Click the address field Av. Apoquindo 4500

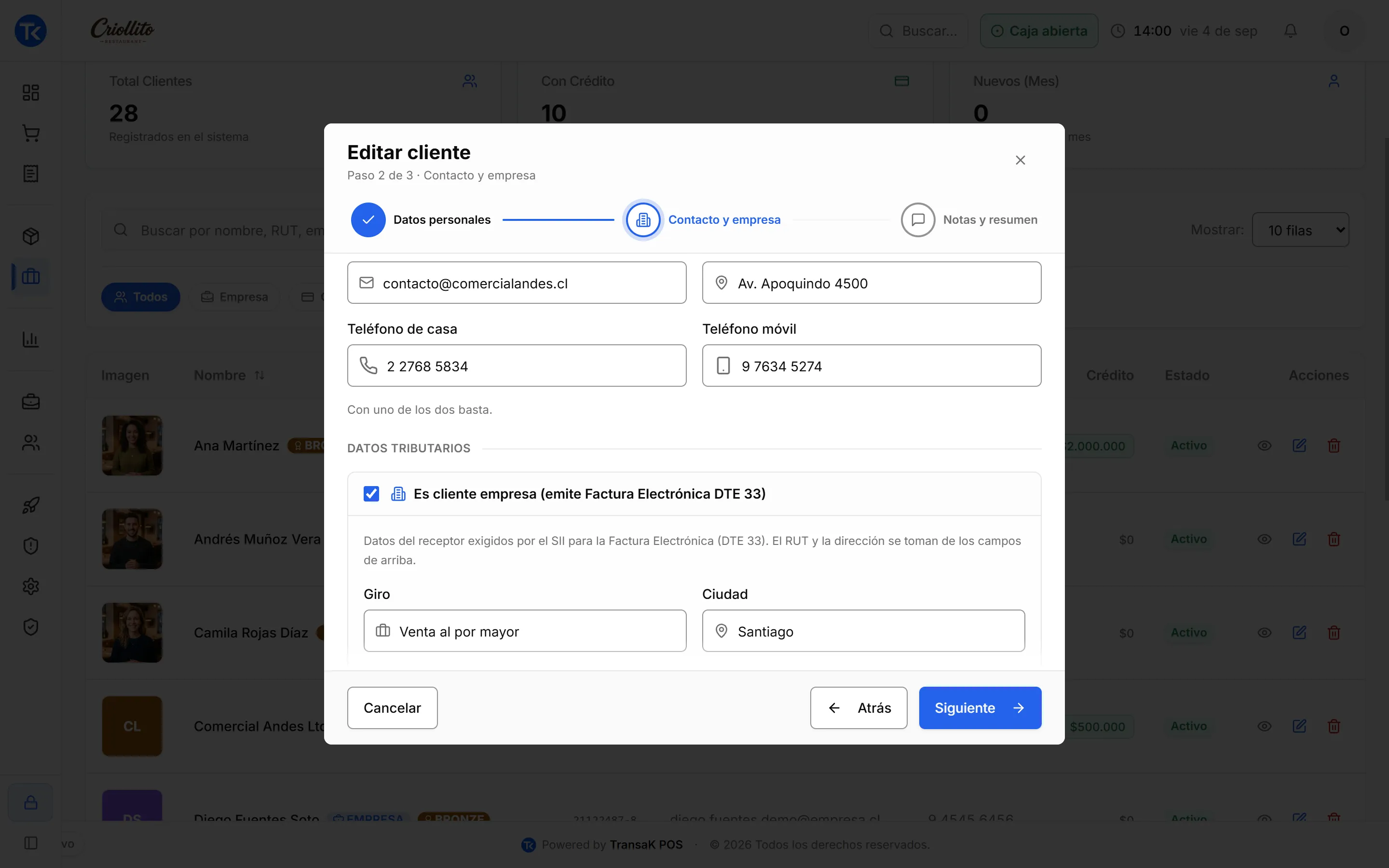tap(872, 283)
